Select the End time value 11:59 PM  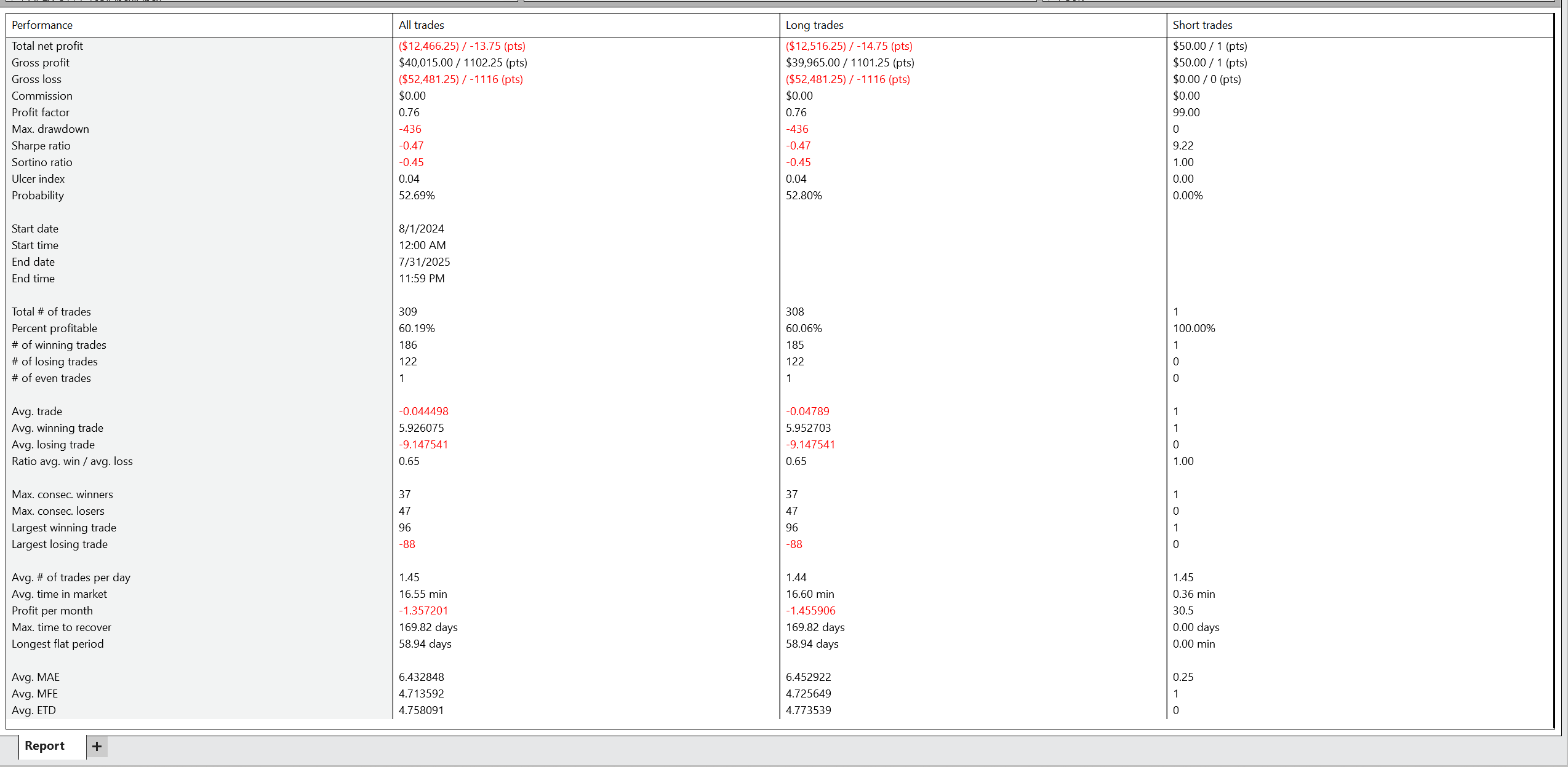tap(422, 279)
